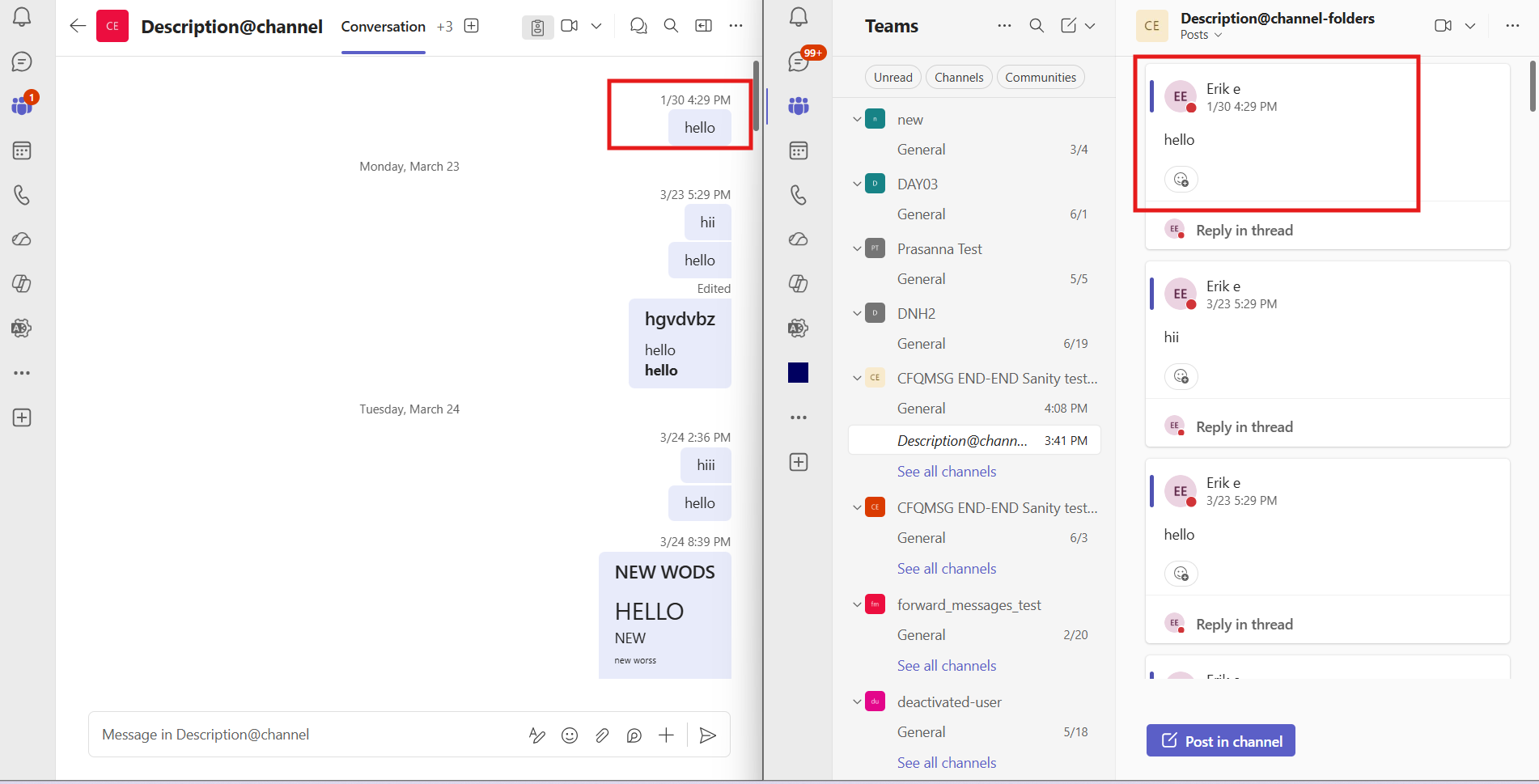Switch to the Conversation tab

click(383, 26)
